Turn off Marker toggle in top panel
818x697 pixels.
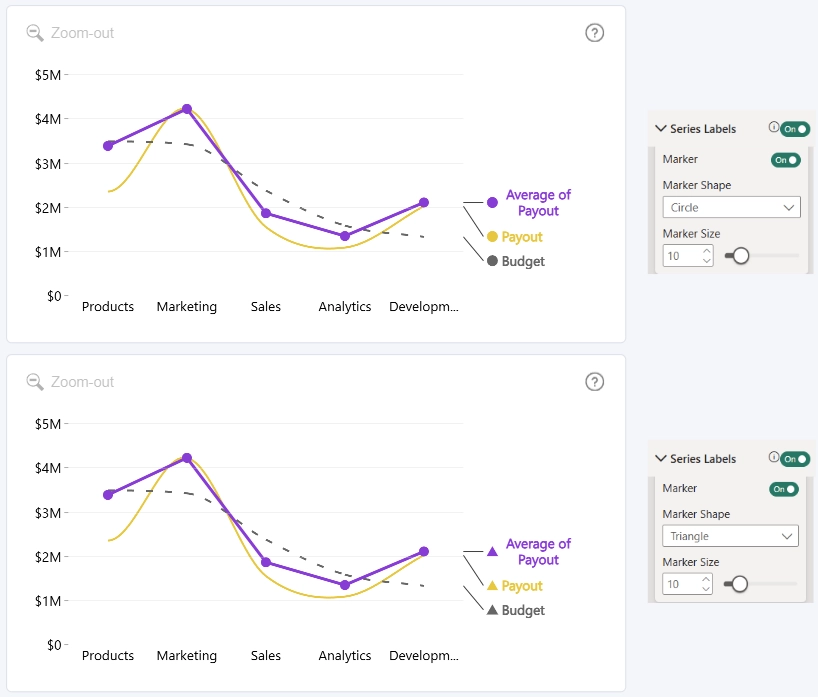(786, 160)
